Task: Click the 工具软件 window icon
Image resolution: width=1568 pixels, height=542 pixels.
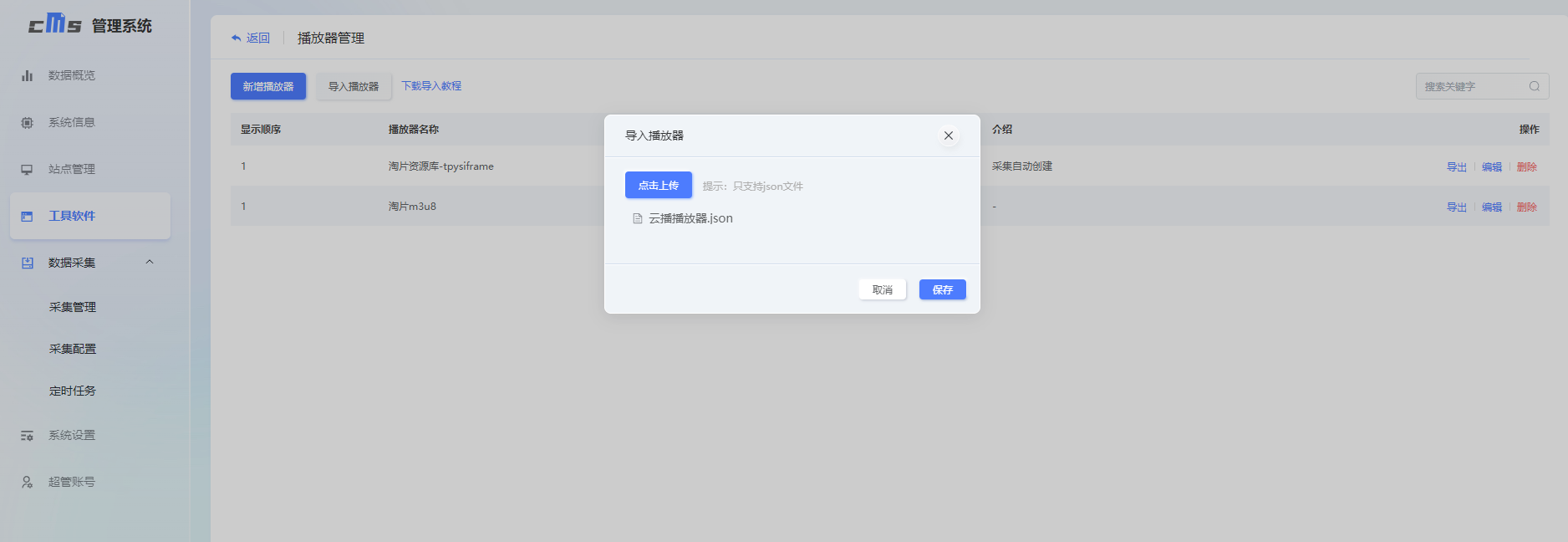Action: 27,216
